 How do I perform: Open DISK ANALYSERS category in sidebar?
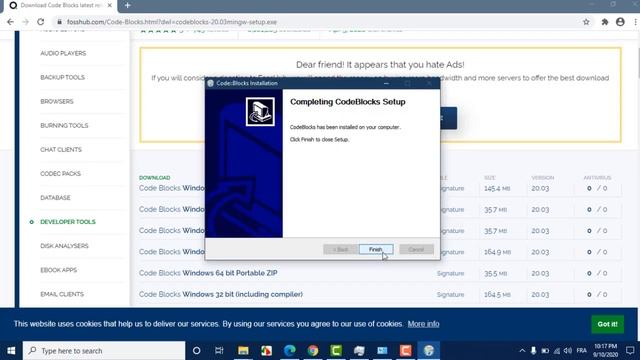[x=64, y=246]
